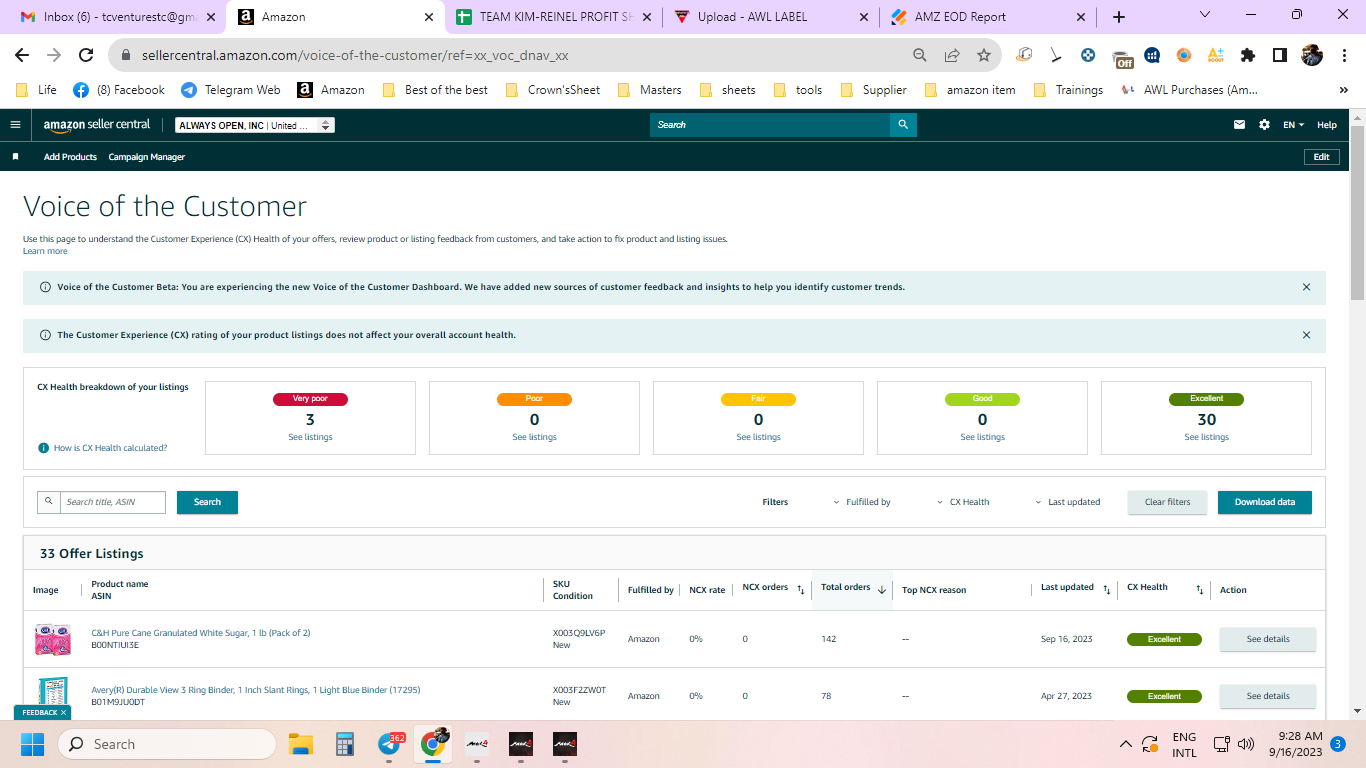
Task: Click the magnifier icon in title search box
Action: (x=48, y=502)
